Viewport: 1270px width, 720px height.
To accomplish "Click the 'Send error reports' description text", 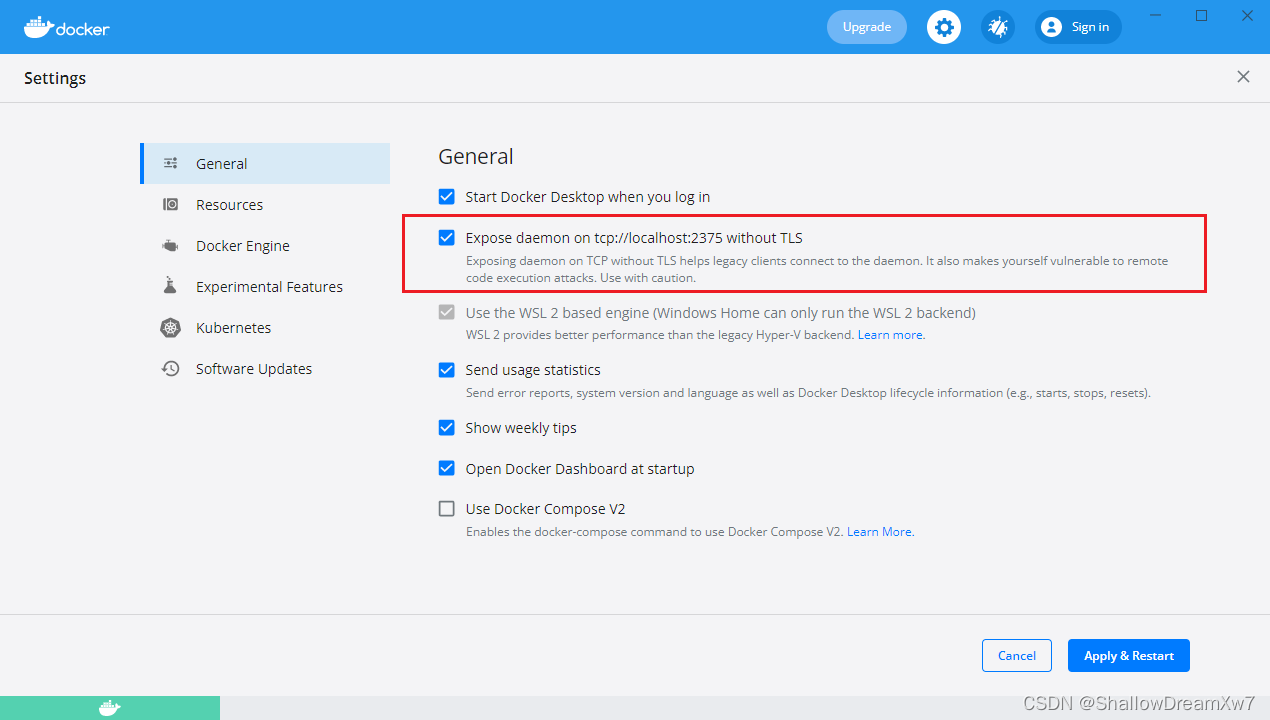I will [808, 393].
